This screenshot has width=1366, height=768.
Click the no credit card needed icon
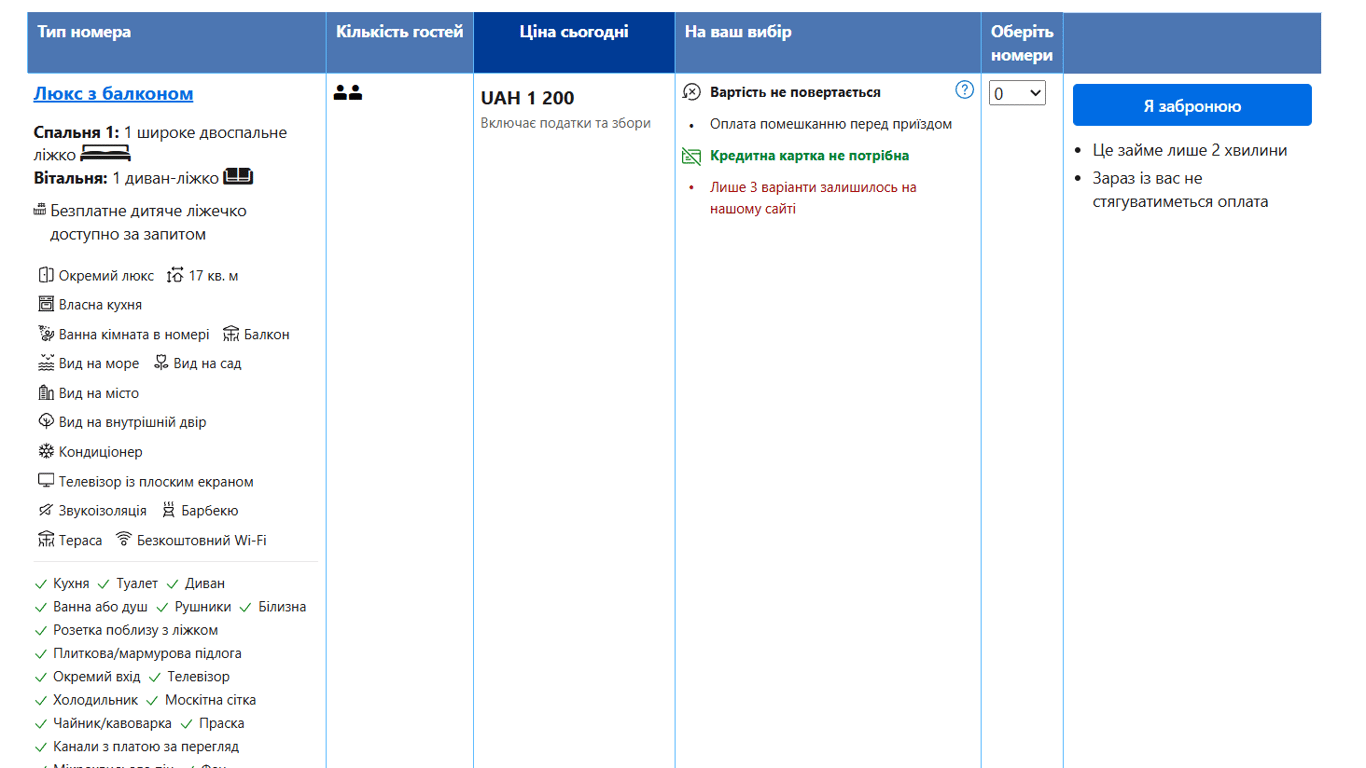pos(691,156)
